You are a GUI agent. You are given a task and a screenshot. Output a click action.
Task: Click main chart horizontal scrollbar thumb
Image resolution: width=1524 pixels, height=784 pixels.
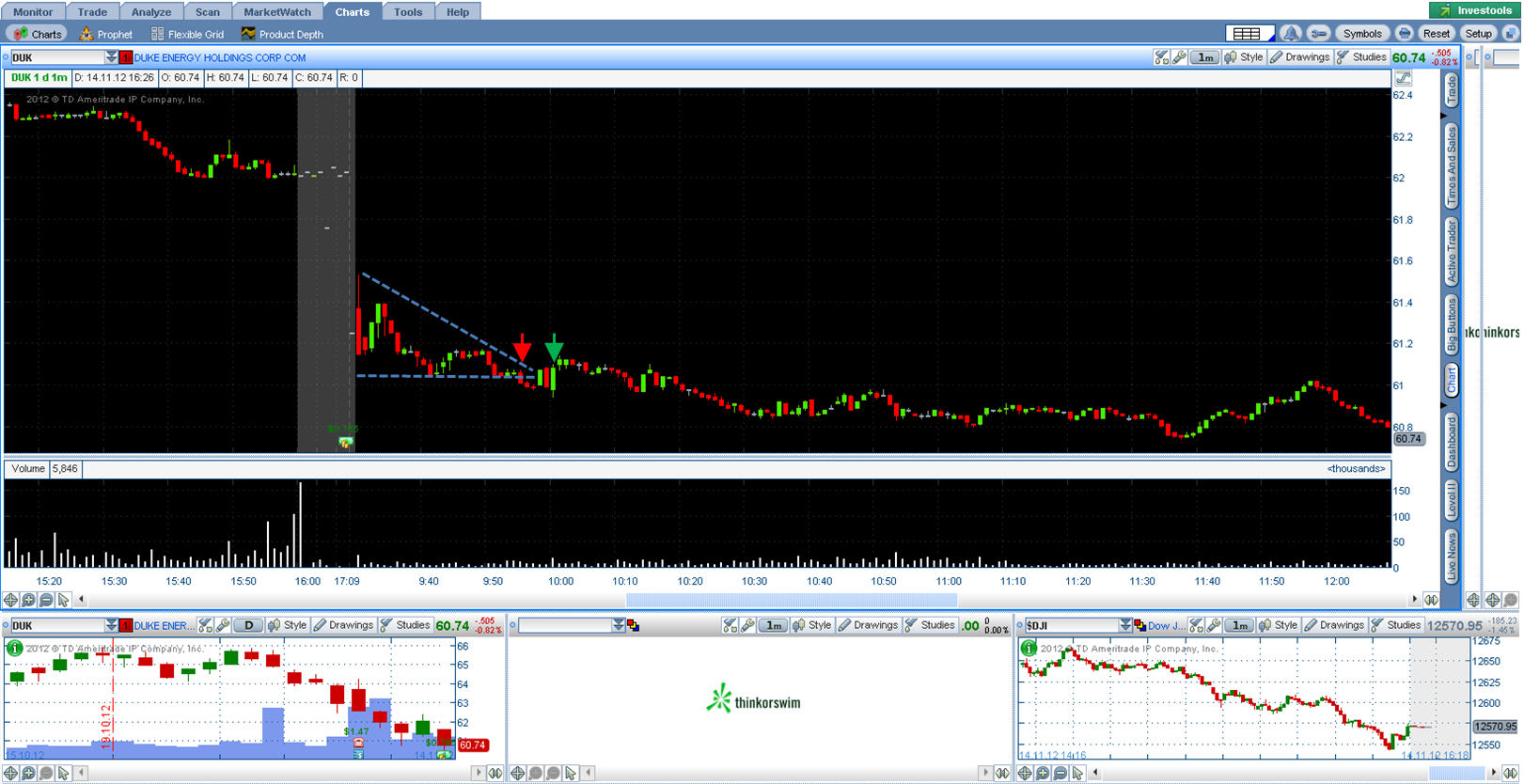(x=792, y=600)
